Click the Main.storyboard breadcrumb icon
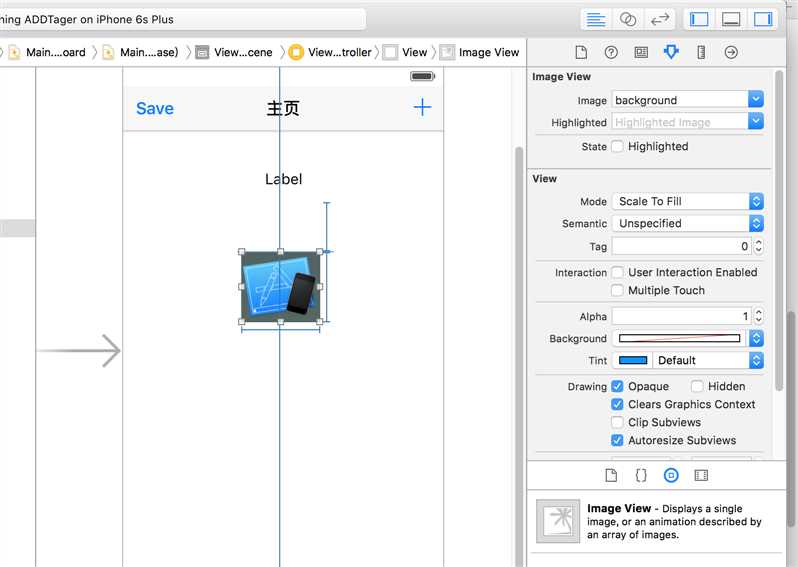The width and height of the screenshot is (798, 567). tap(14, 52)
